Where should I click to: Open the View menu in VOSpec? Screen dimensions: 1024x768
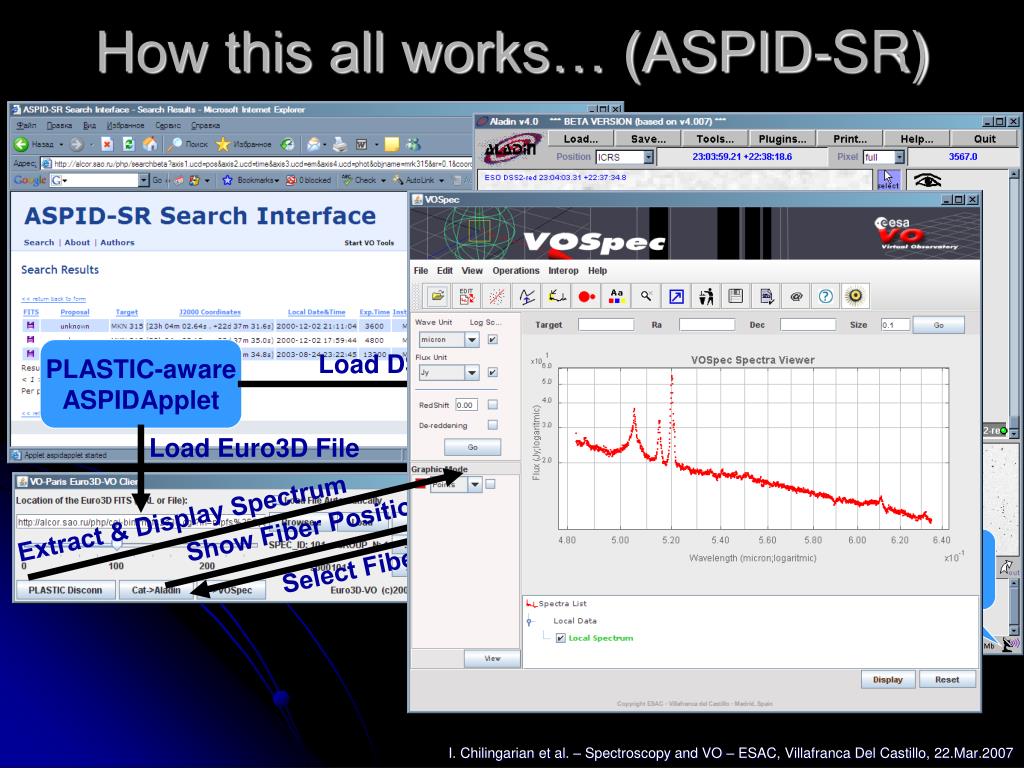[472, 270]
